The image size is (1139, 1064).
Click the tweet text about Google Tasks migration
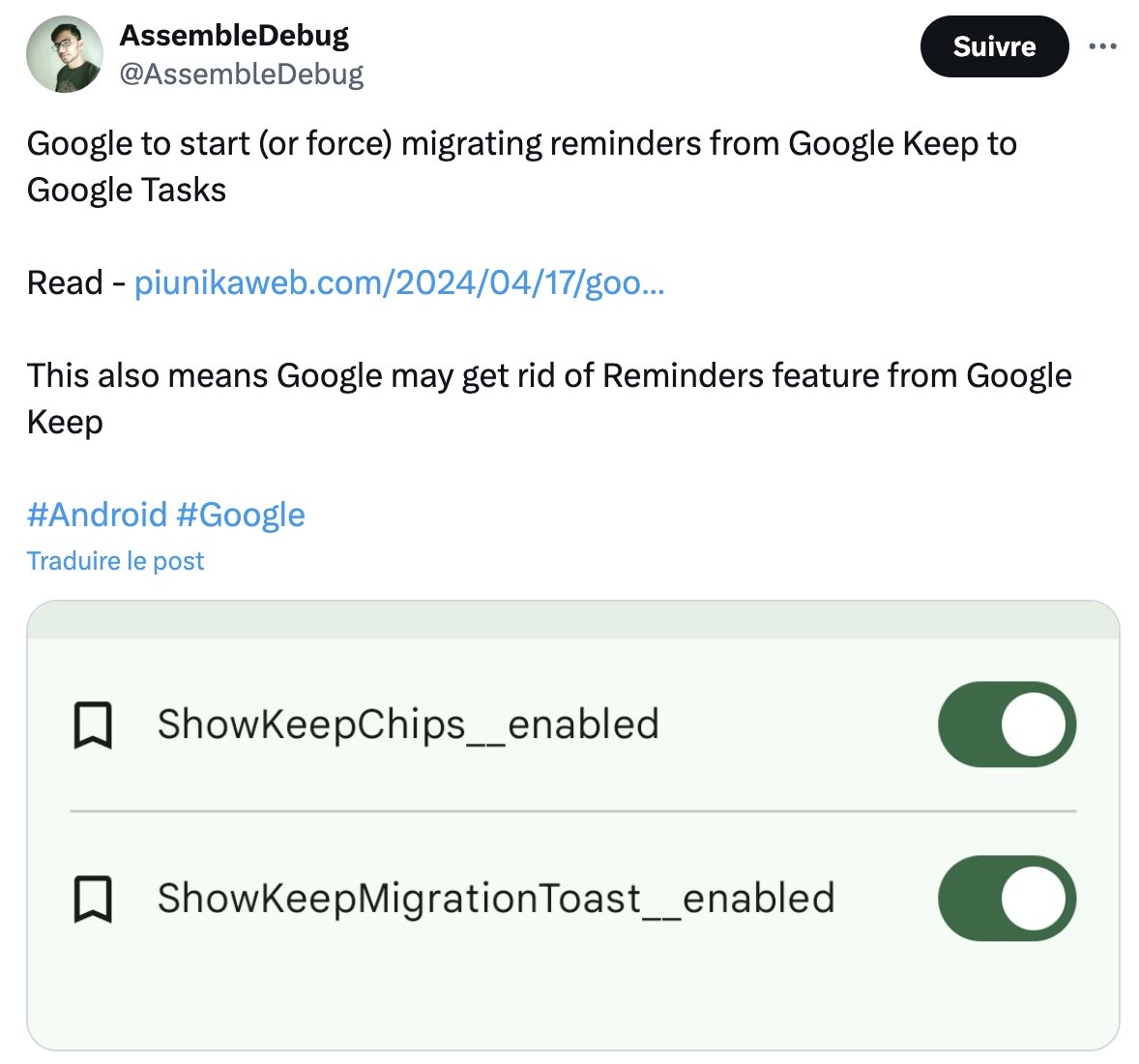coord(521,166)
